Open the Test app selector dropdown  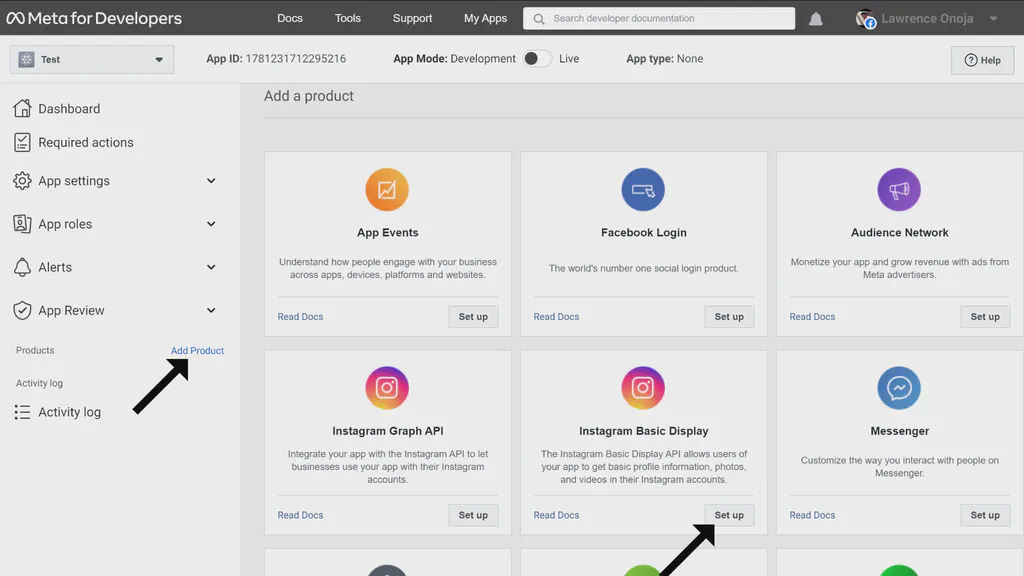(90, 59)
